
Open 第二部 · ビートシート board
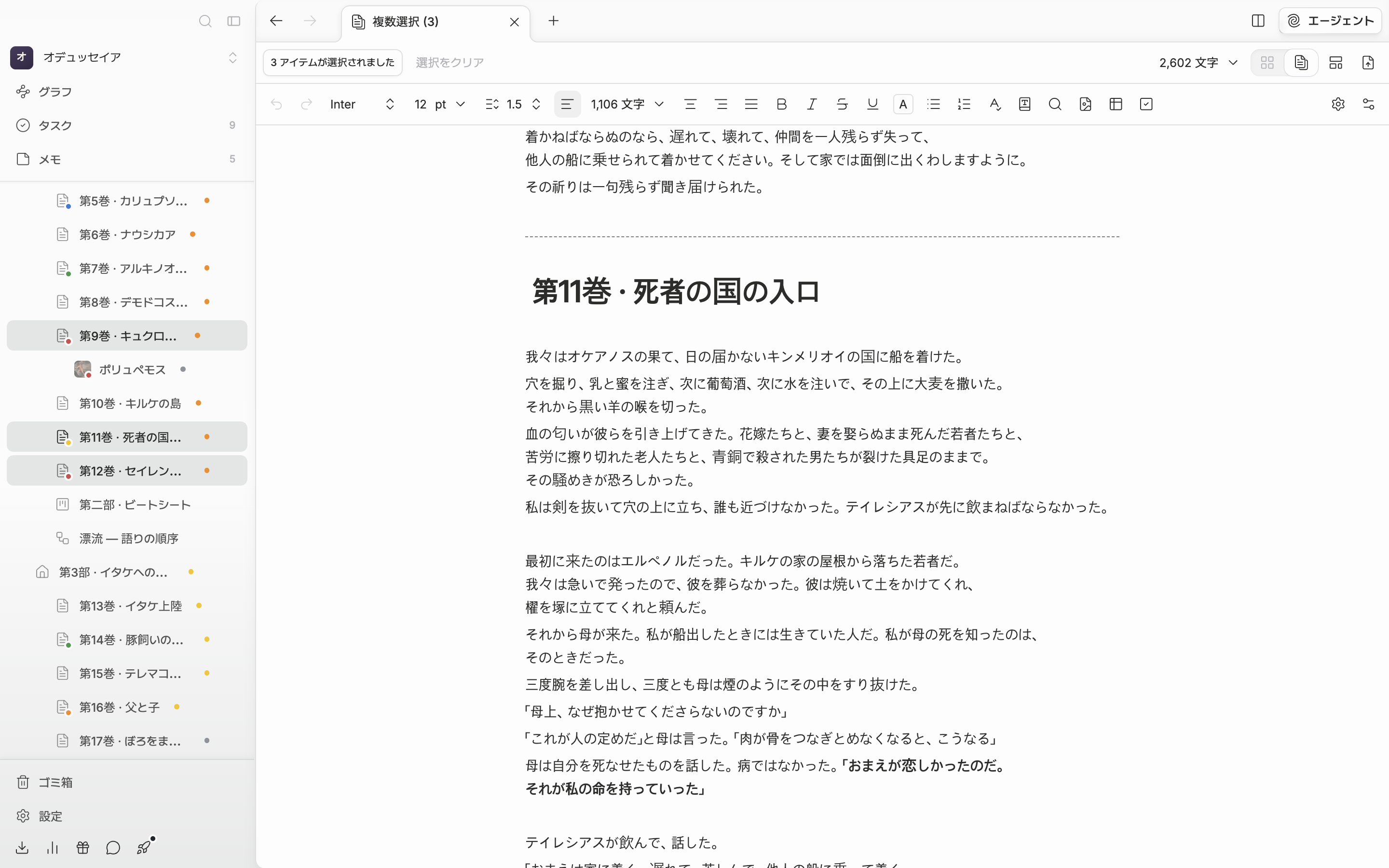127,504
